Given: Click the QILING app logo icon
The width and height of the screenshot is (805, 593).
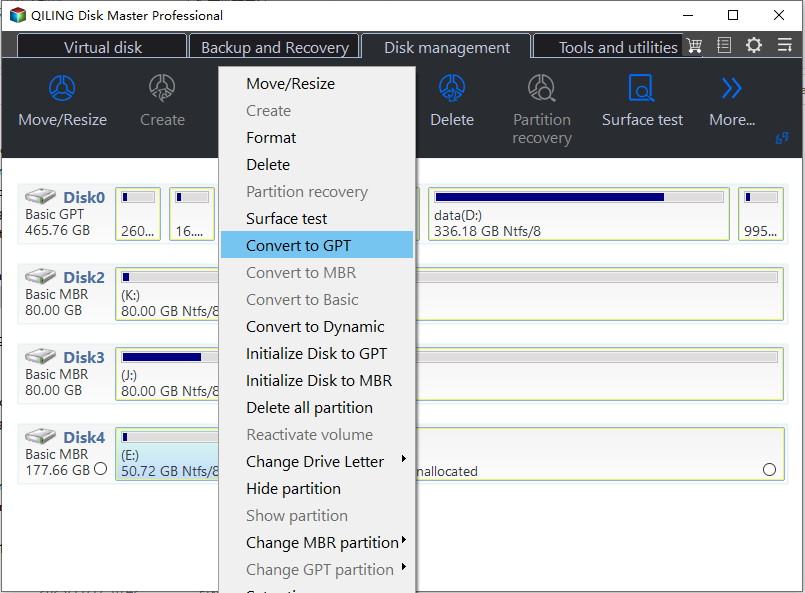Looking at the screenshot, I should 17,15.
